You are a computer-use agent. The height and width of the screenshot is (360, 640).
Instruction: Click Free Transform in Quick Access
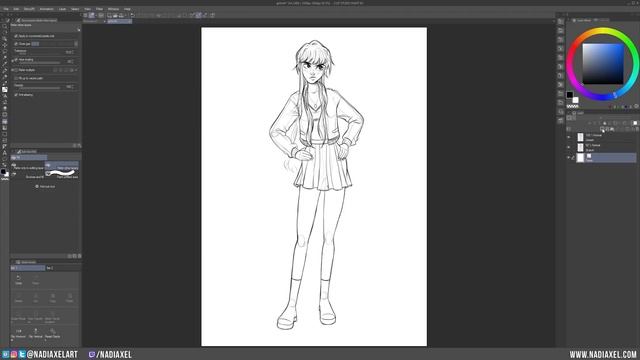pyautogui.click(x=36, y=316)
